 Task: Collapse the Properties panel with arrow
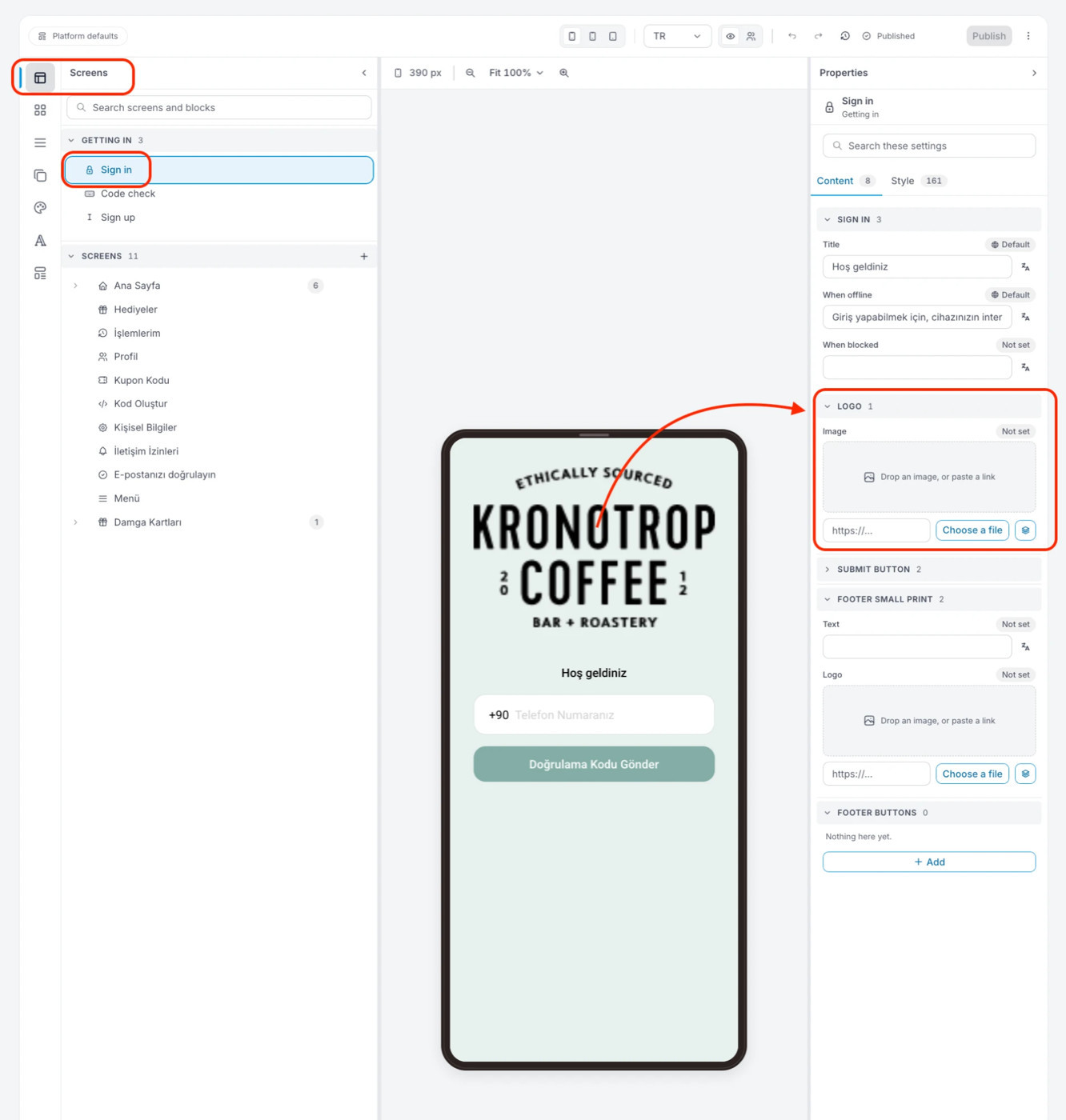(1034, 73)
